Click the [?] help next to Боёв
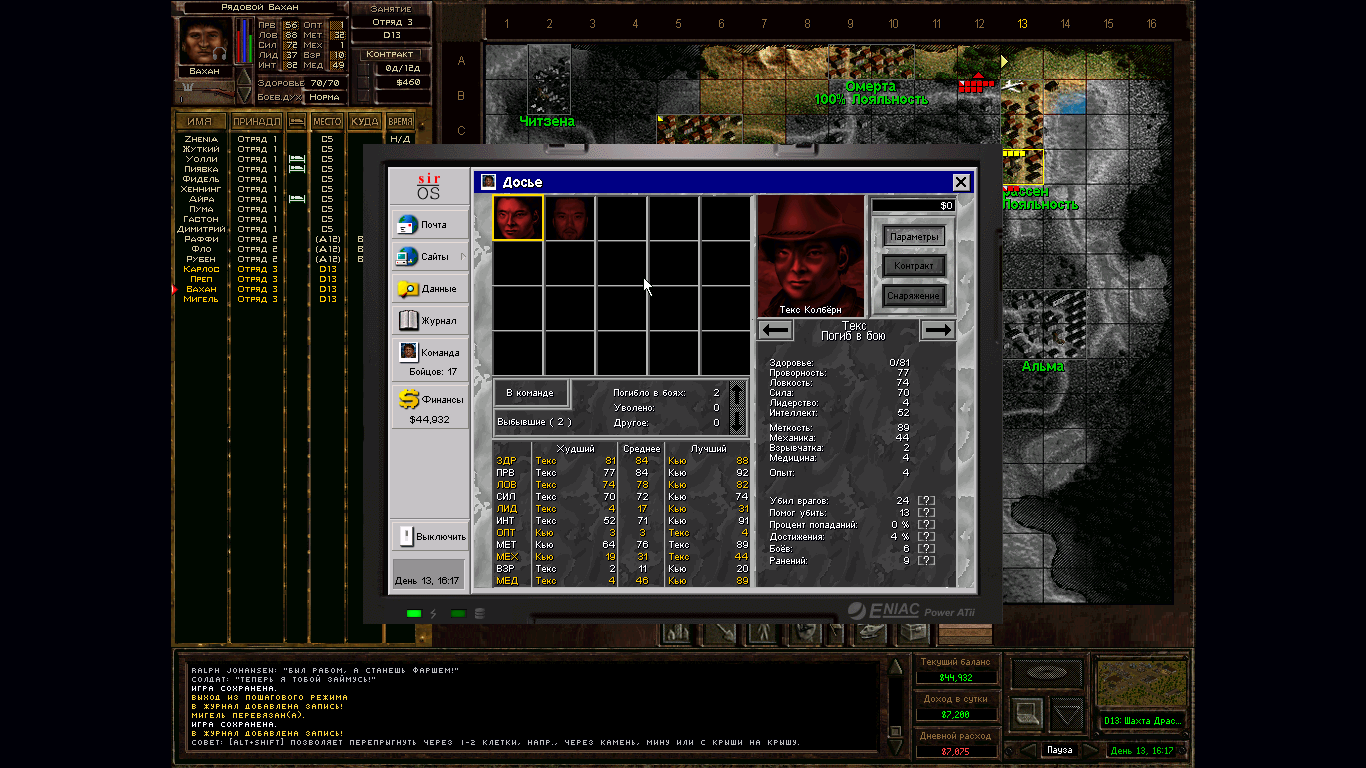Screen dimensions: 1366x768 click(x=926, y=548)
